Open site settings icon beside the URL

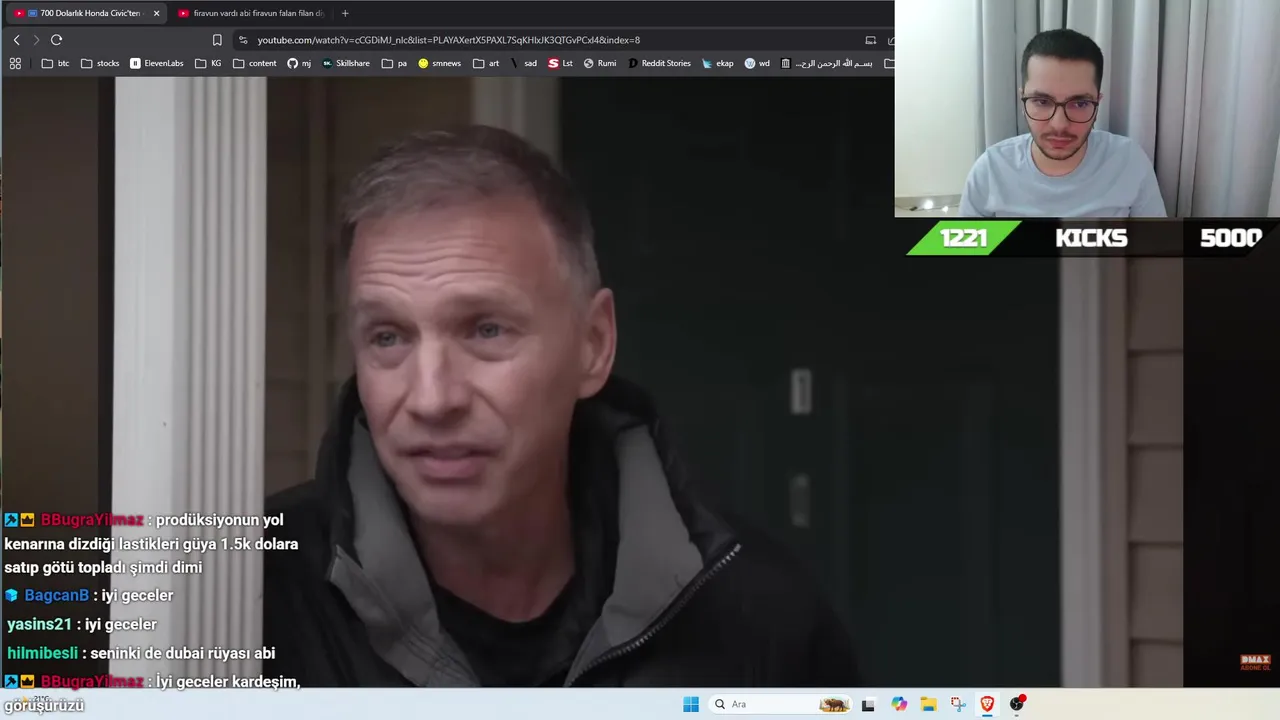coord(243,40)
